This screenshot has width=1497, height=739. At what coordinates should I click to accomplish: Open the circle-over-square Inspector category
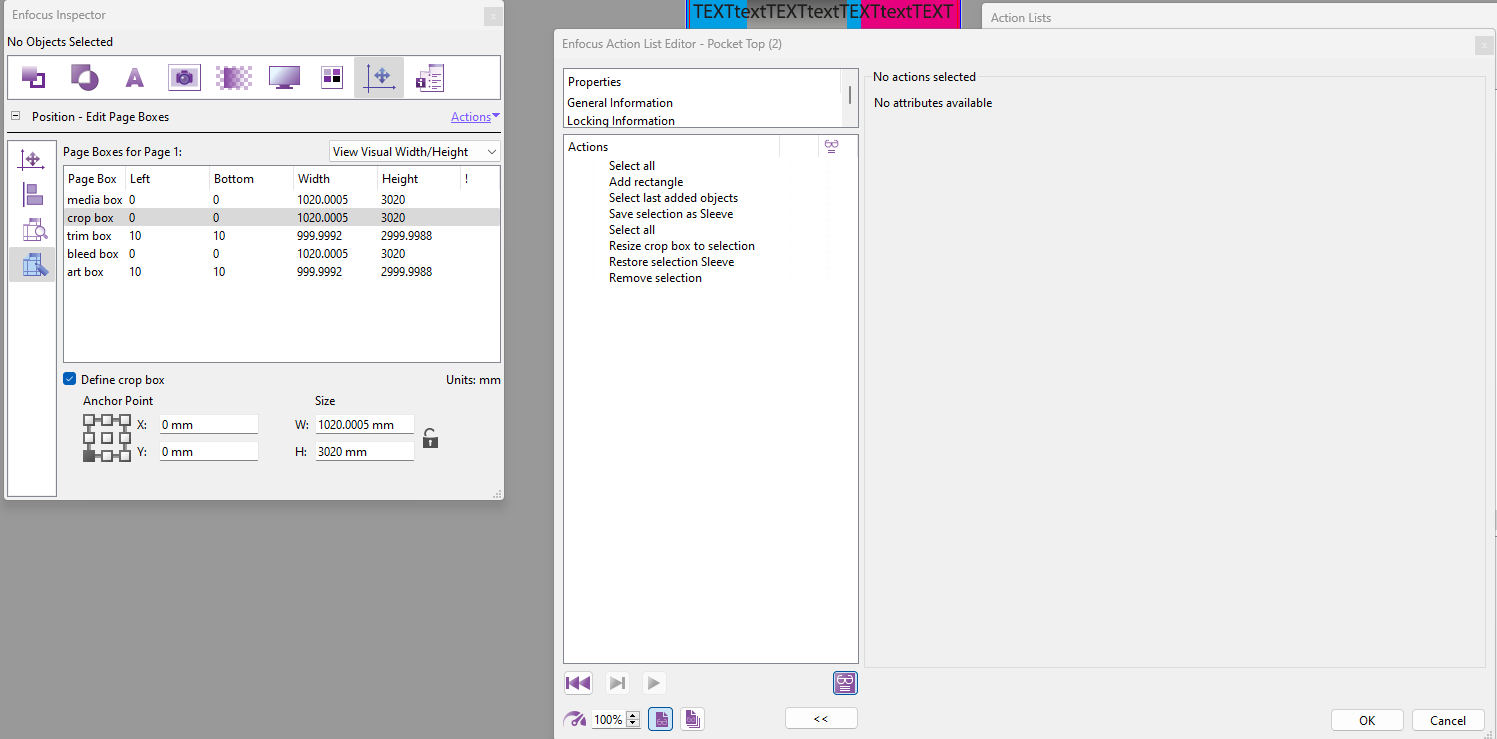(x=84, y=77)
